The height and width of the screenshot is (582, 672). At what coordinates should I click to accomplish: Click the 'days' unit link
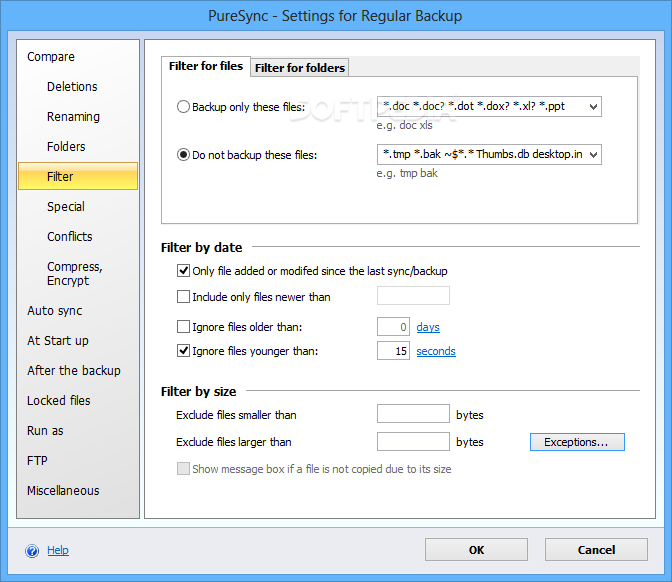428,327
